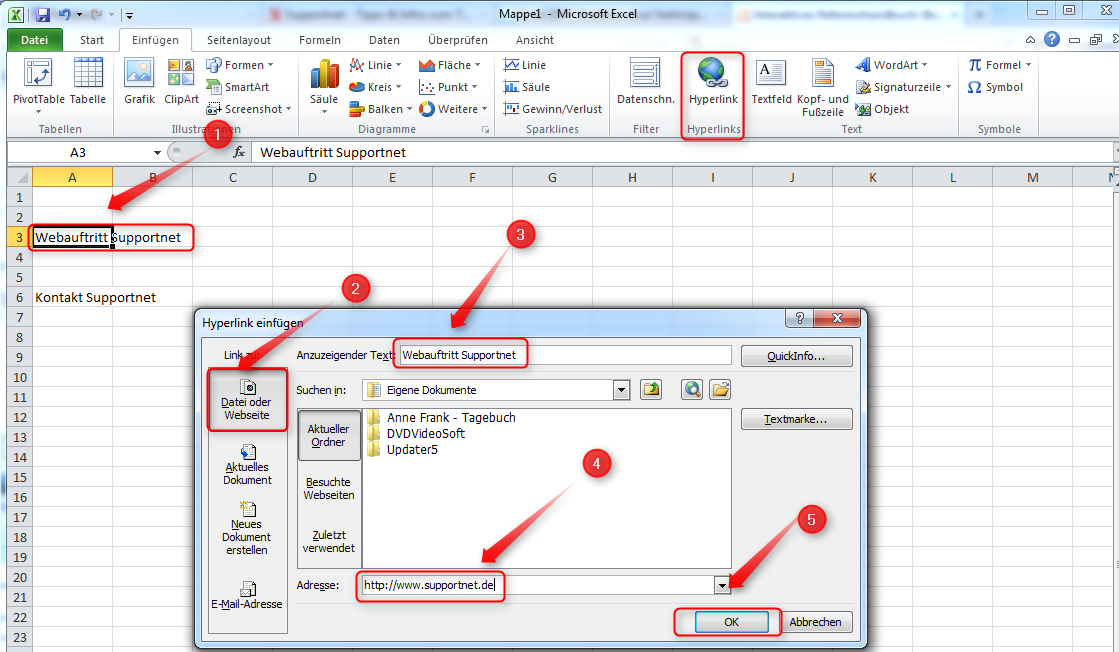Switch to the Formeln tab

(320, 40)
